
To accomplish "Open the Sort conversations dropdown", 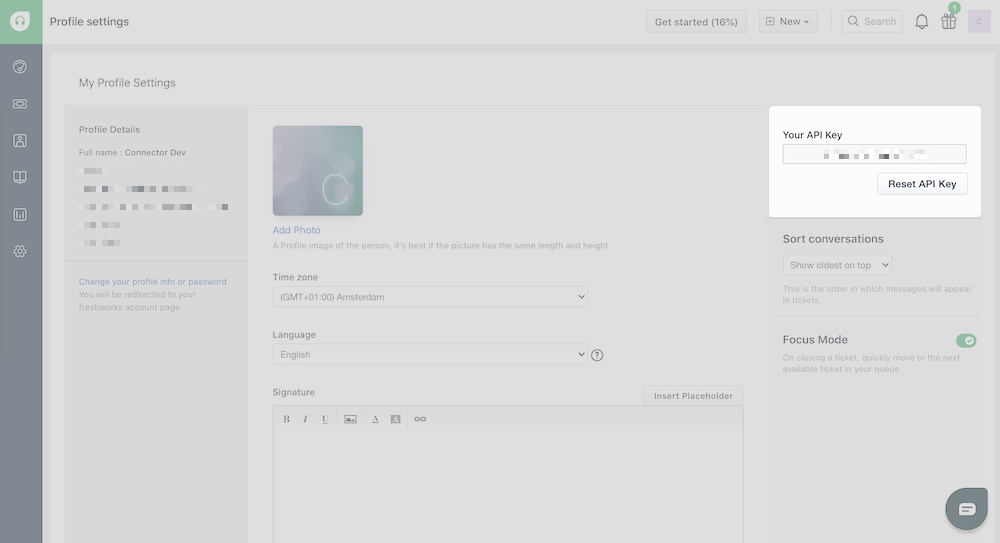I will 836,265.
